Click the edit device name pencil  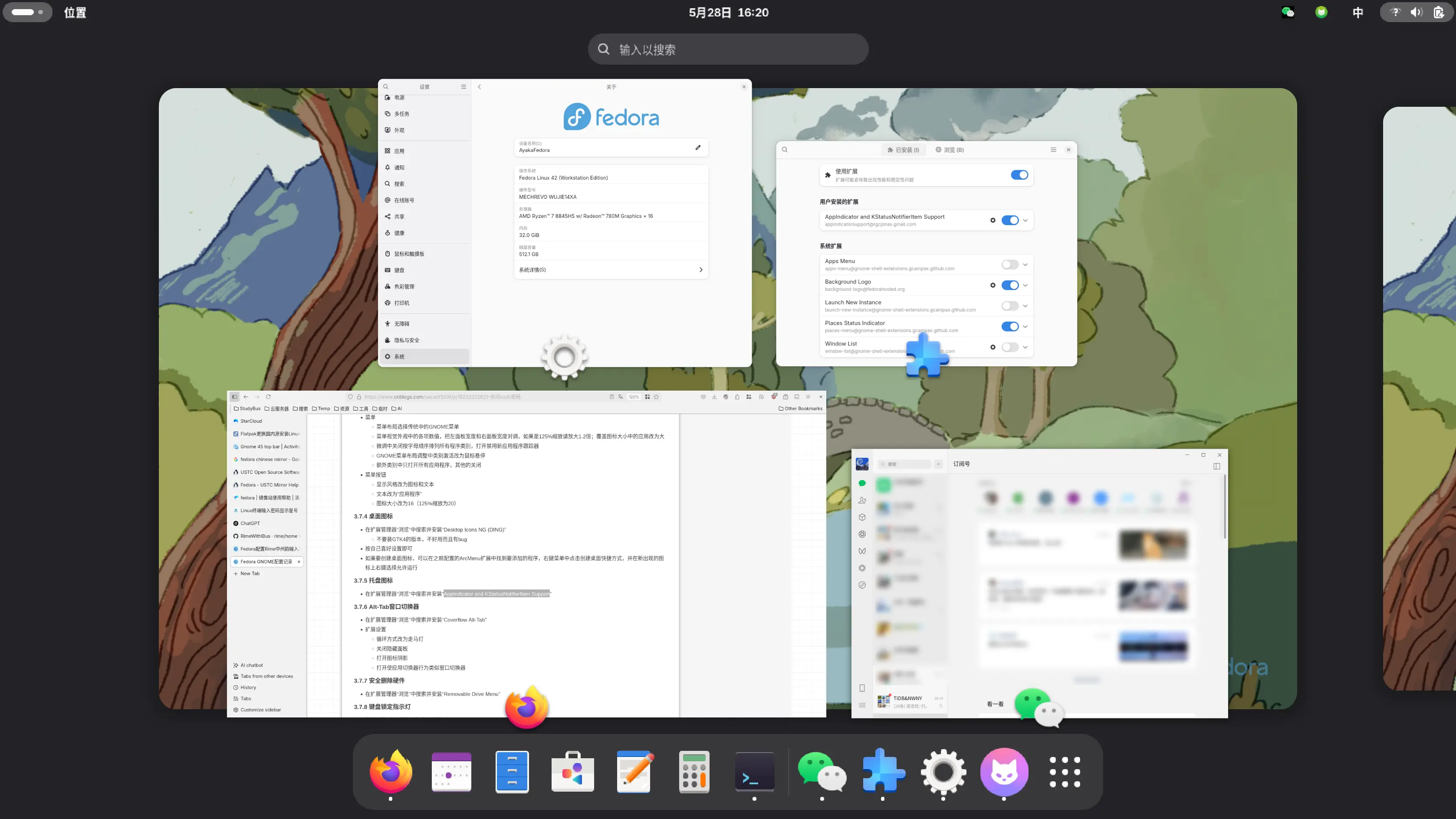pyautogui.click(x=698, y=148)
